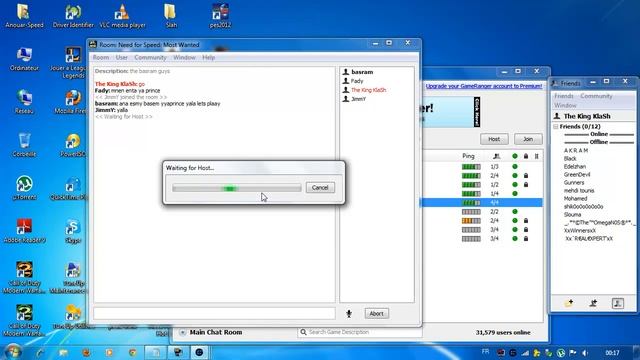Open the Réseau desktop icon
This screenshot has width=640, height=360.
point(24,102)
